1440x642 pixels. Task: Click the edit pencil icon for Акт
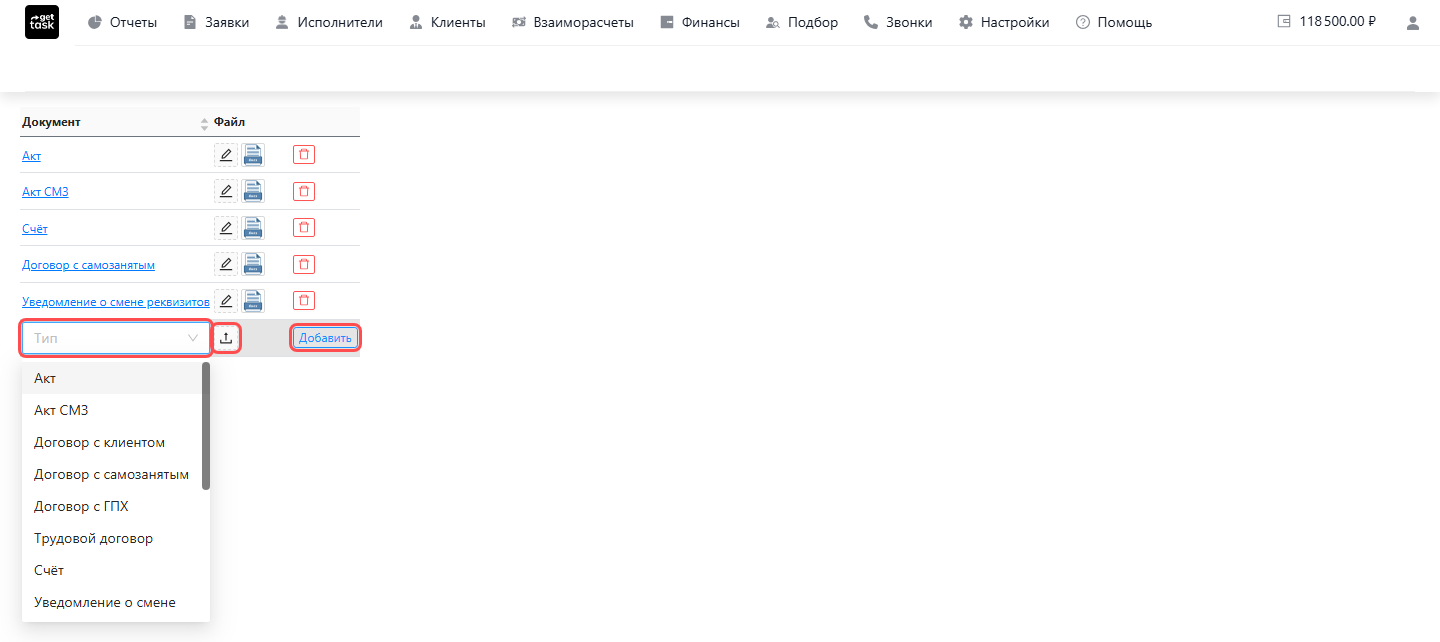click(x=226, y=155)
